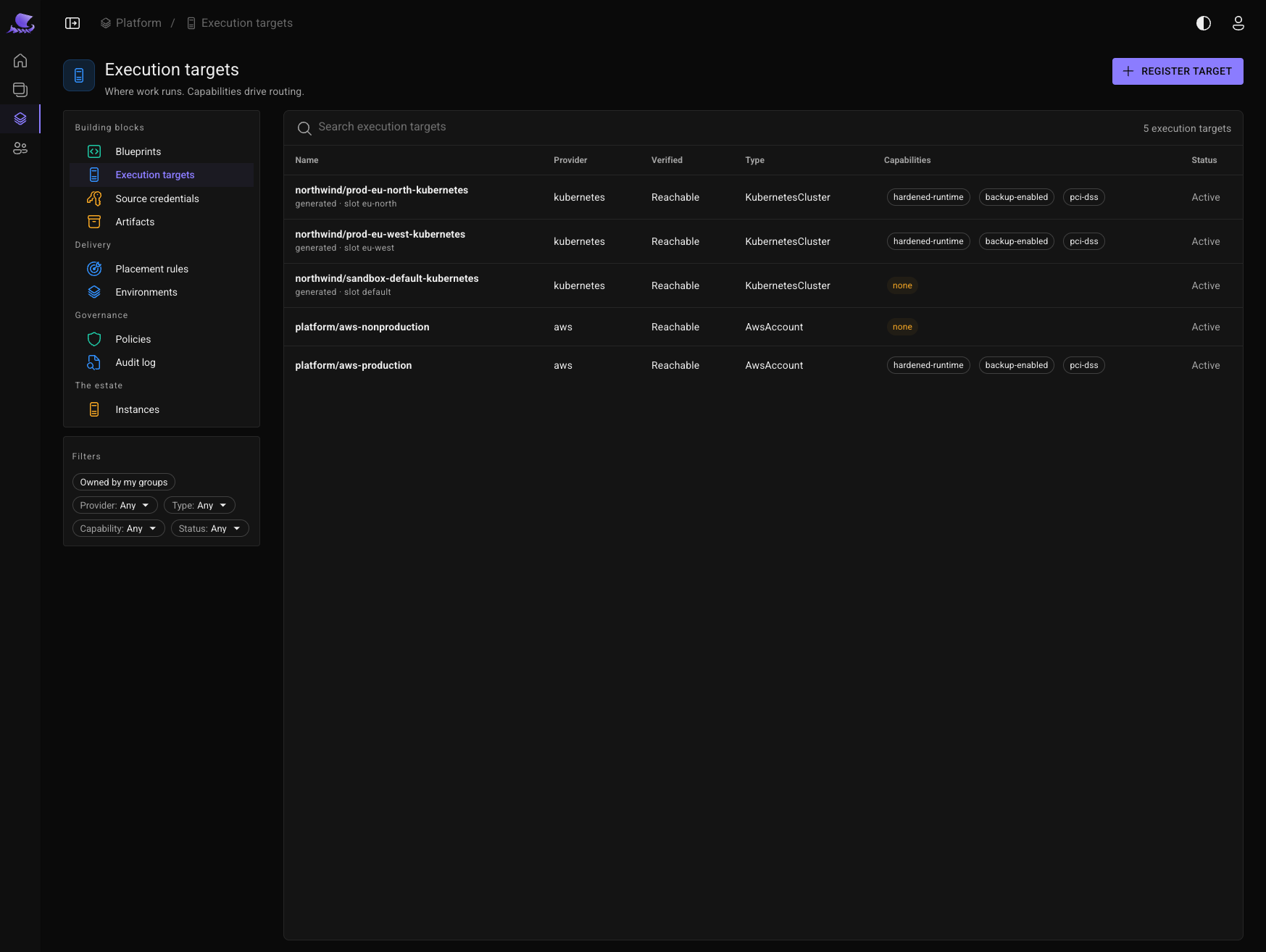1266x952 pixels.
Task: Click the Artifacts archive box icon
Action: point(94,222)
